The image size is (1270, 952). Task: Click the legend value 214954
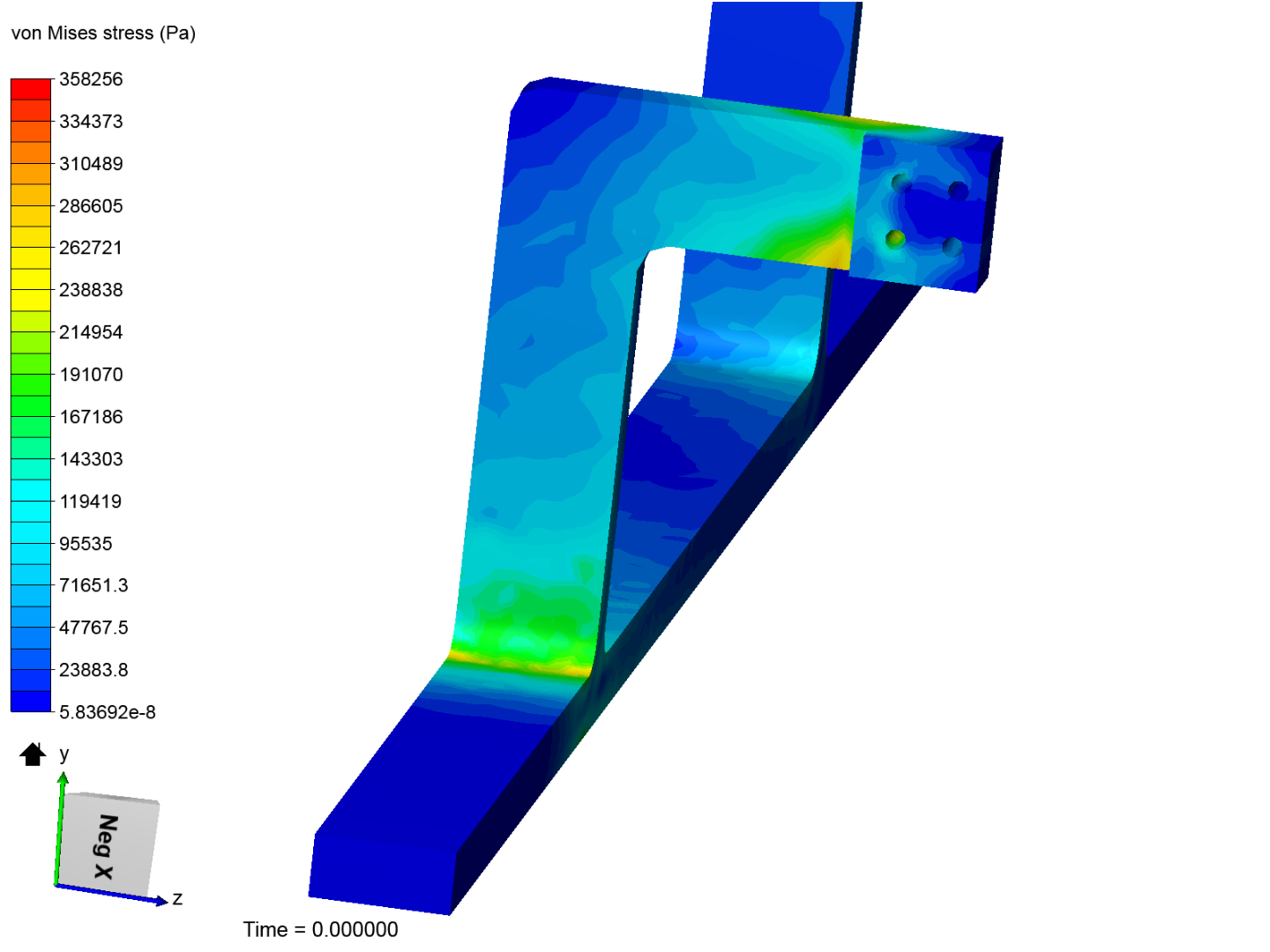[91, 332]
